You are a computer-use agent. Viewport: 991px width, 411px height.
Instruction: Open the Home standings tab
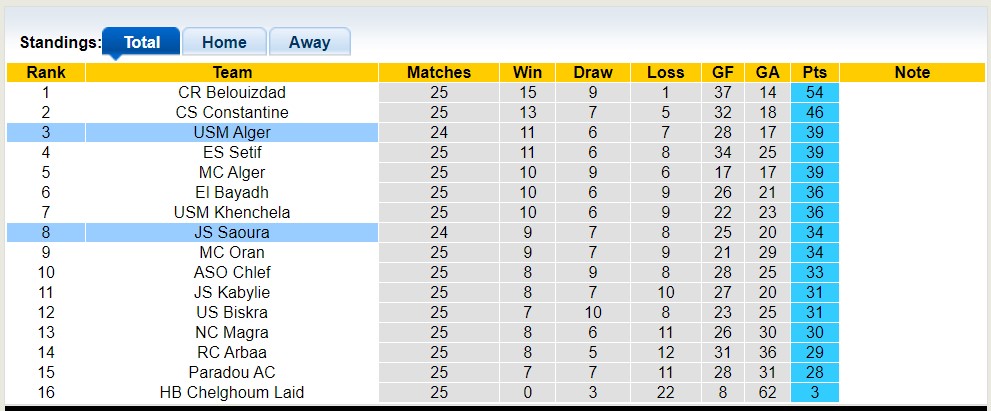tap(224, 42)
